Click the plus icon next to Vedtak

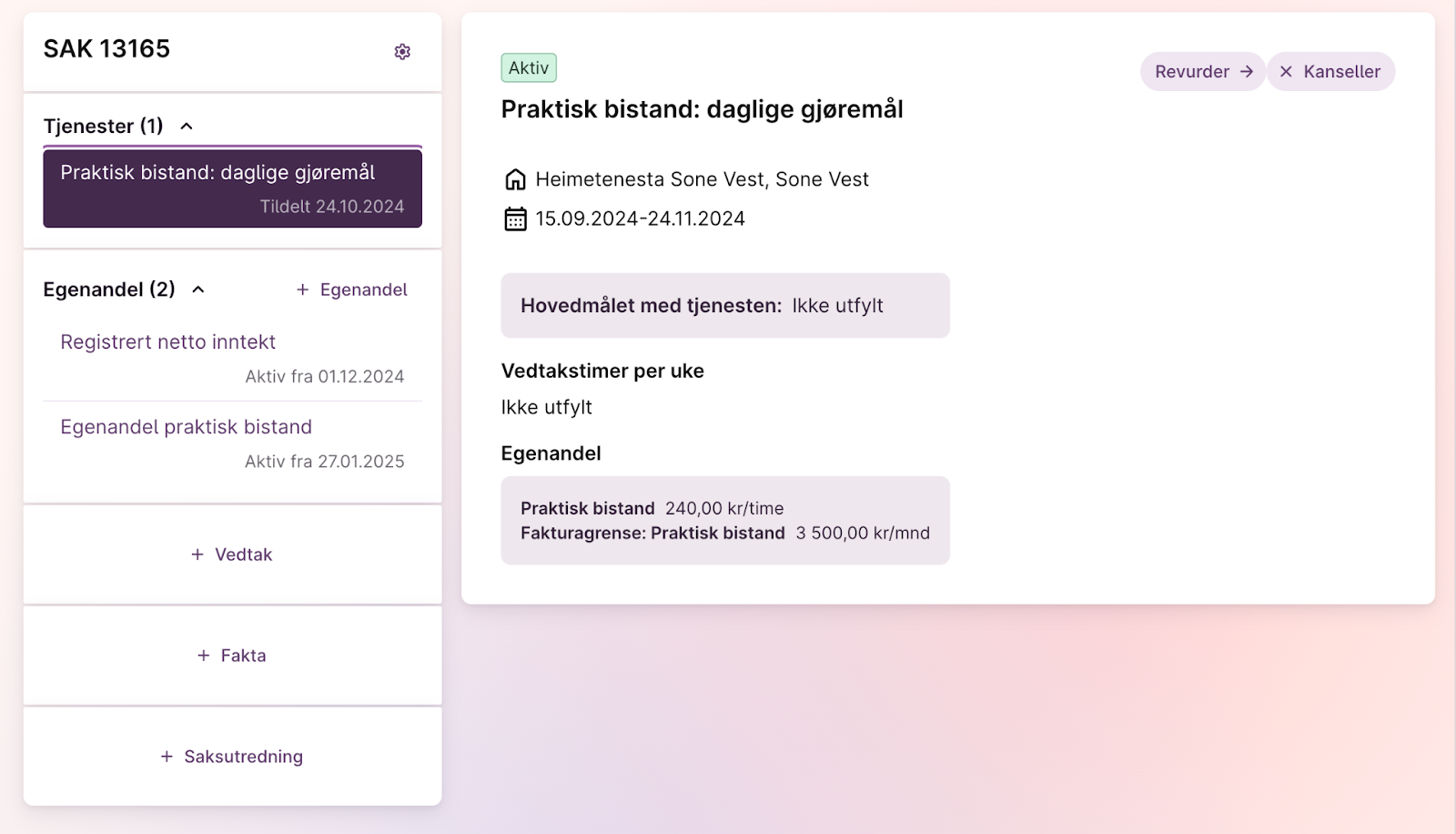[x=197, y=554]
